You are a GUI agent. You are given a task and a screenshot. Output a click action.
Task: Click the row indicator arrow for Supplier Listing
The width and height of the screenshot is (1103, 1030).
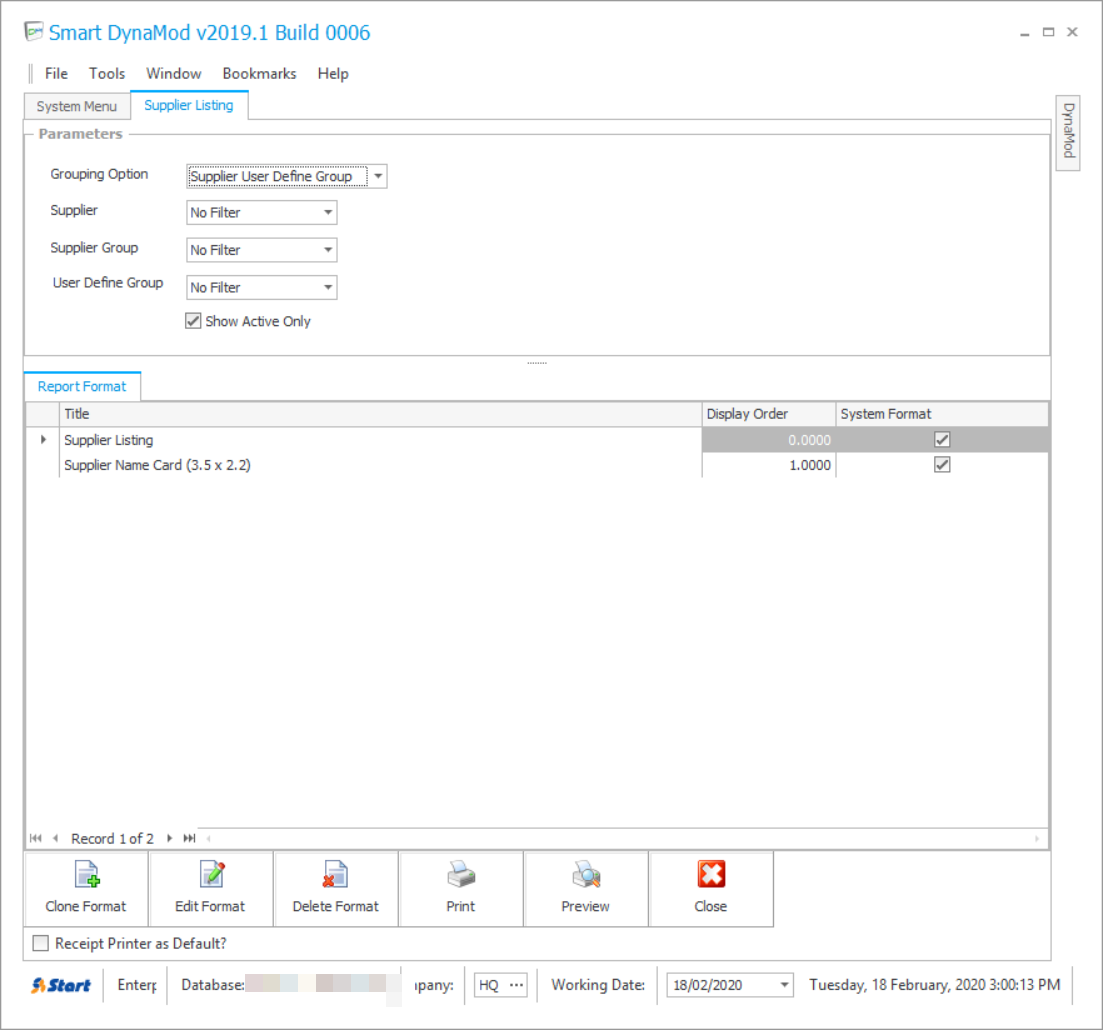(44, 440)
